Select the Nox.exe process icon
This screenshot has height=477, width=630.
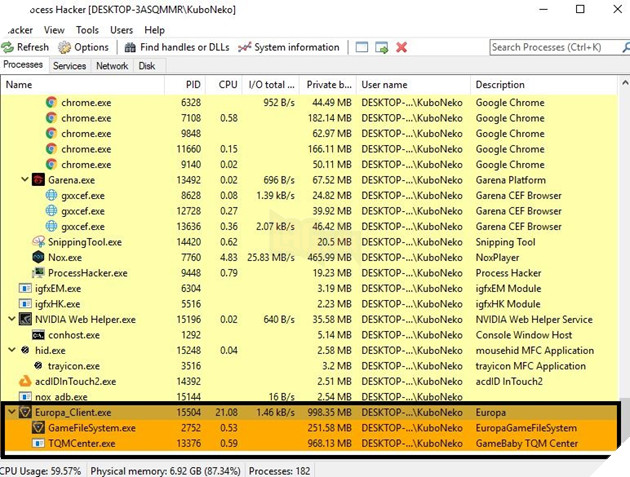39,257
